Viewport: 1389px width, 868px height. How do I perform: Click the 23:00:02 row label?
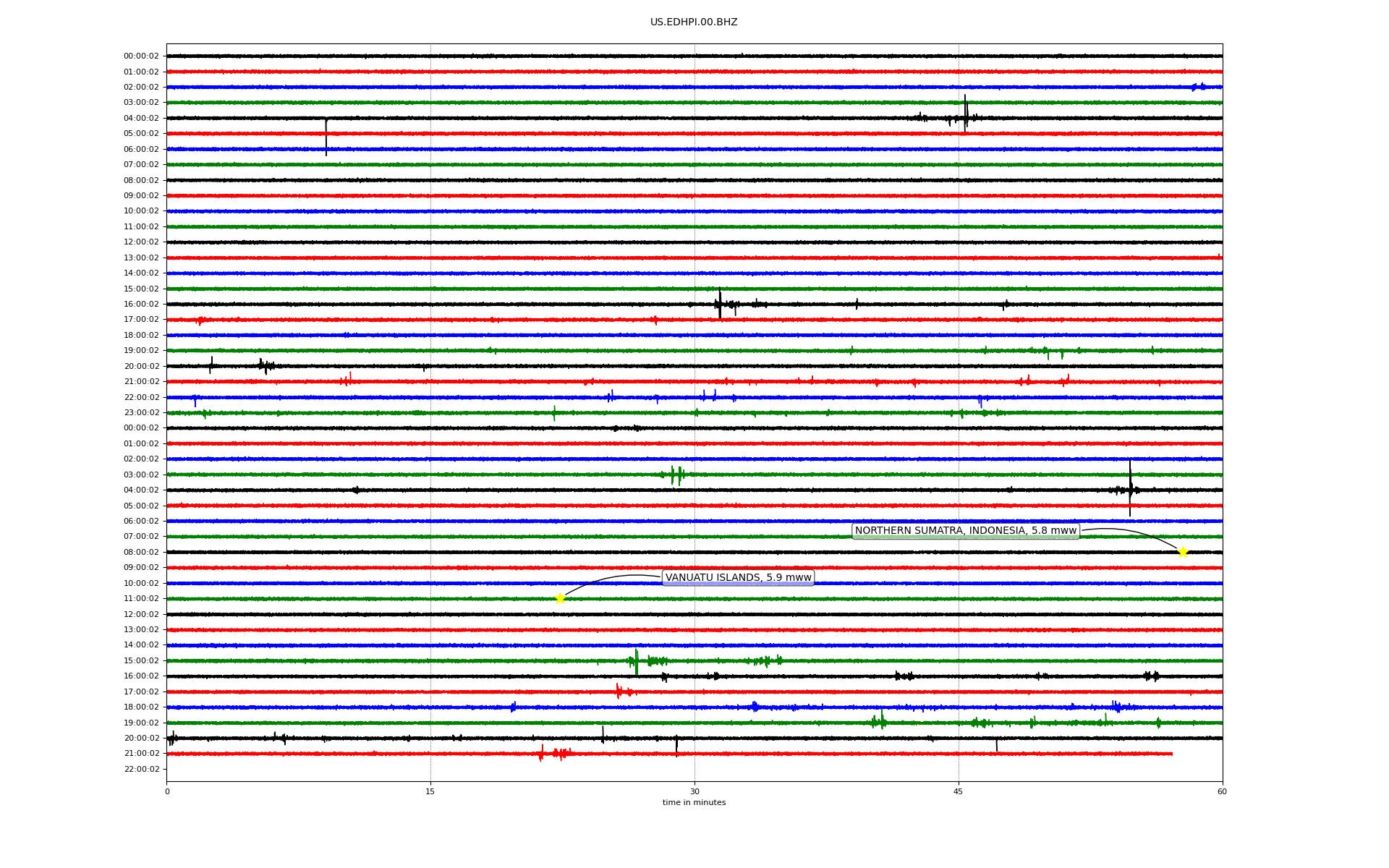[x=141, y=413]
